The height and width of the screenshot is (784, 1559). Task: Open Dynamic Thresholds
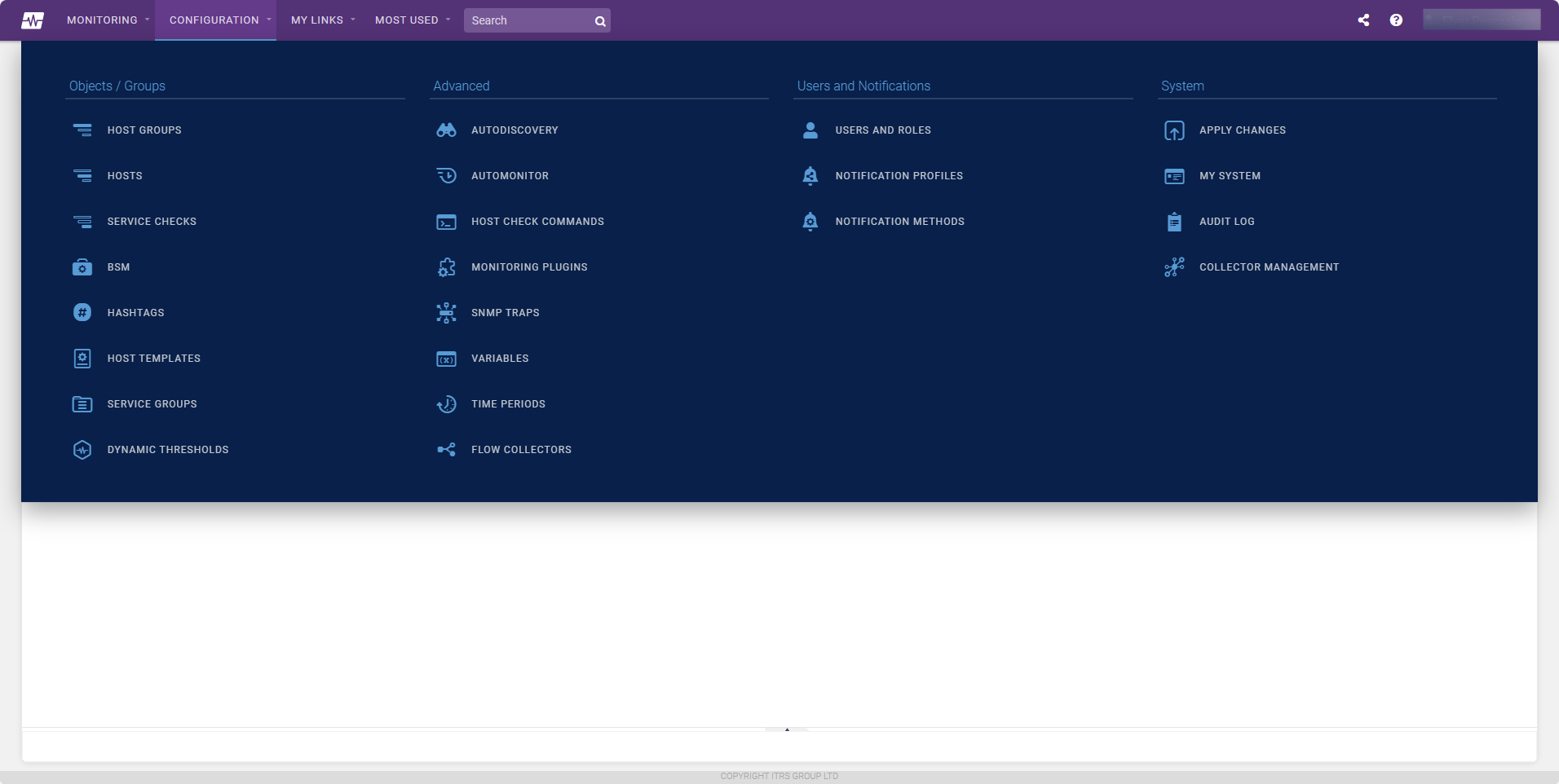pyautogui.click(x=168, y=450)
